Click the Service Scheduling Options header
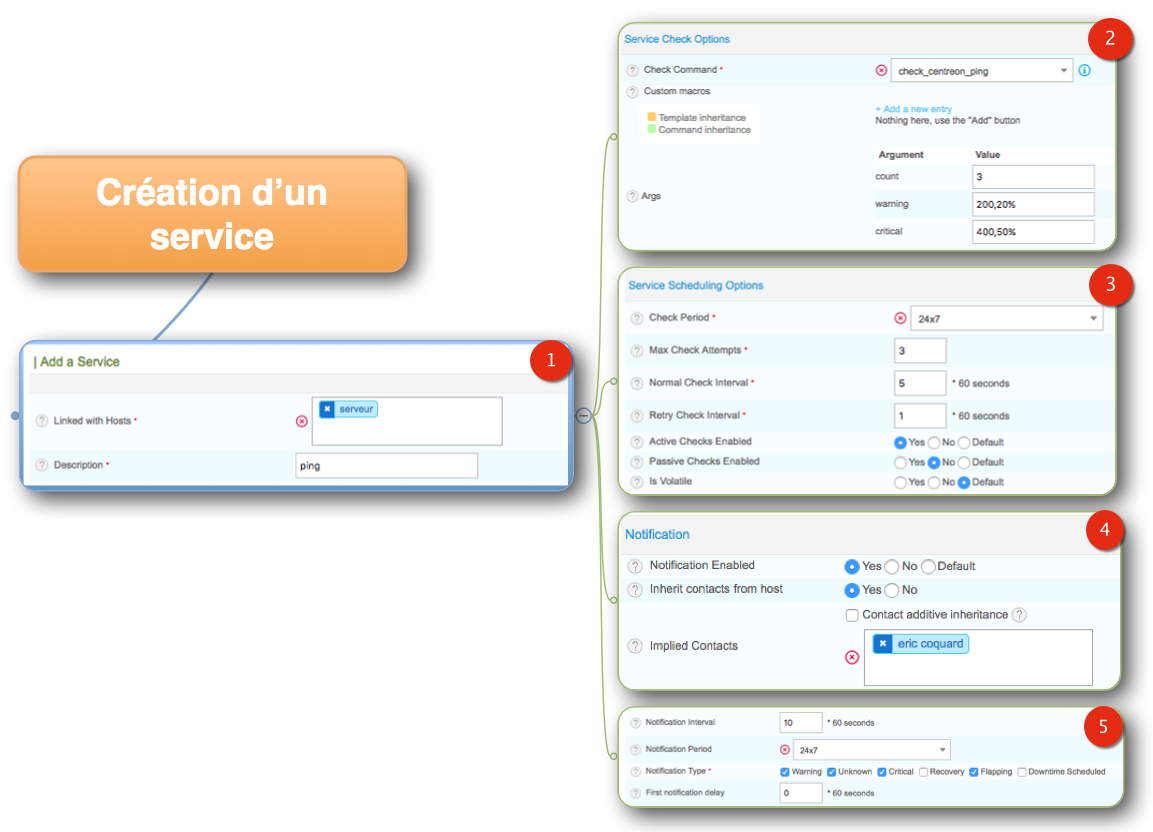The width and height of the screenshot is (1153, 832). [695, 285]
